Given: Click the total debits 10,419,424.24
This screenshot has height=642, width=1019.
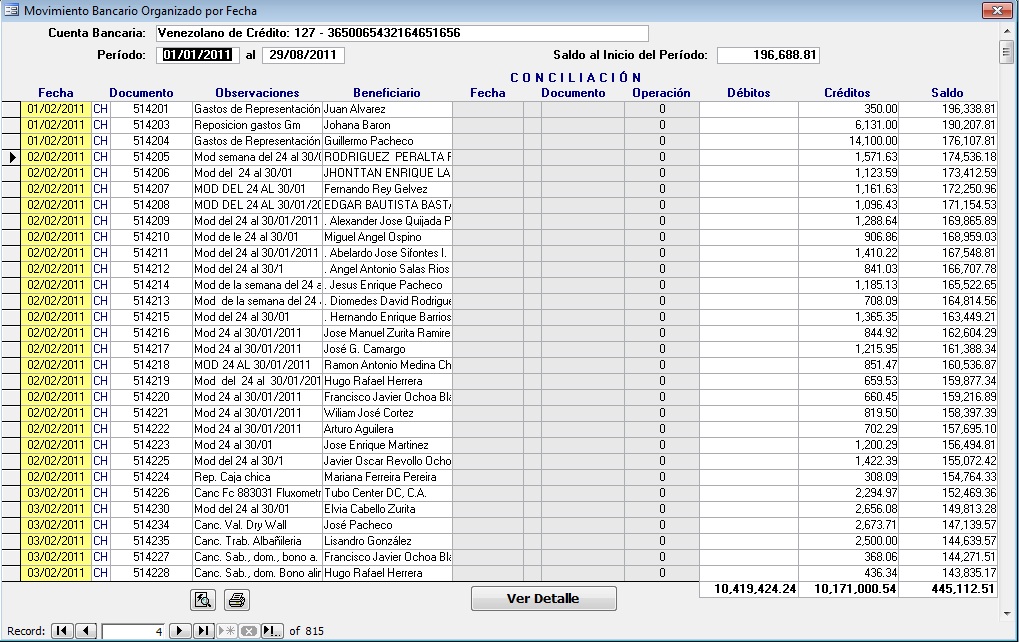Looking at the screenshot, I should (x=755, y=589).
